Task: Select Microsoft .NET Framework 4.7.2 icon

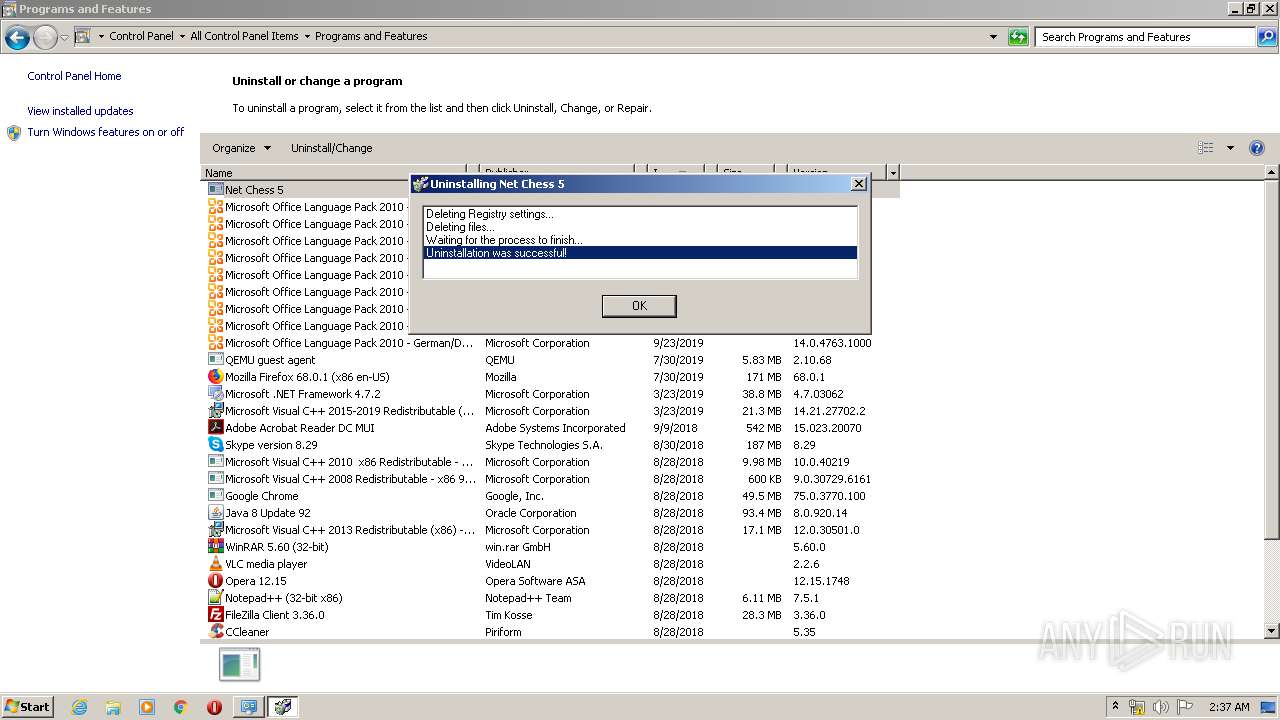Action: 215,394
